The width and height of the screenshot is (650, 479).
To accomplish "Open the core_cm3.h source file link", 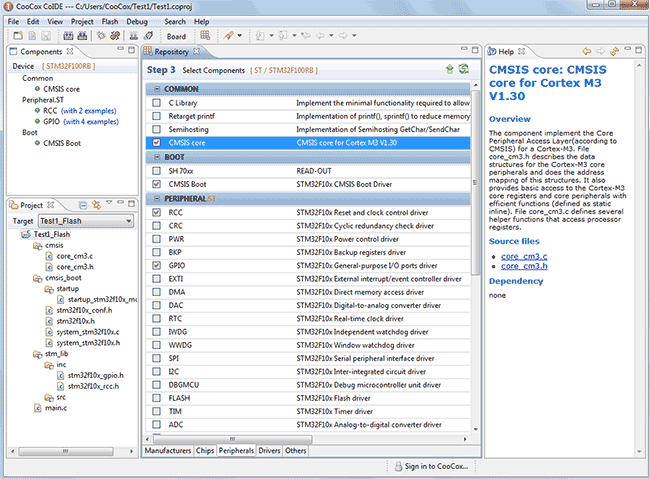I will coord(524,266).
